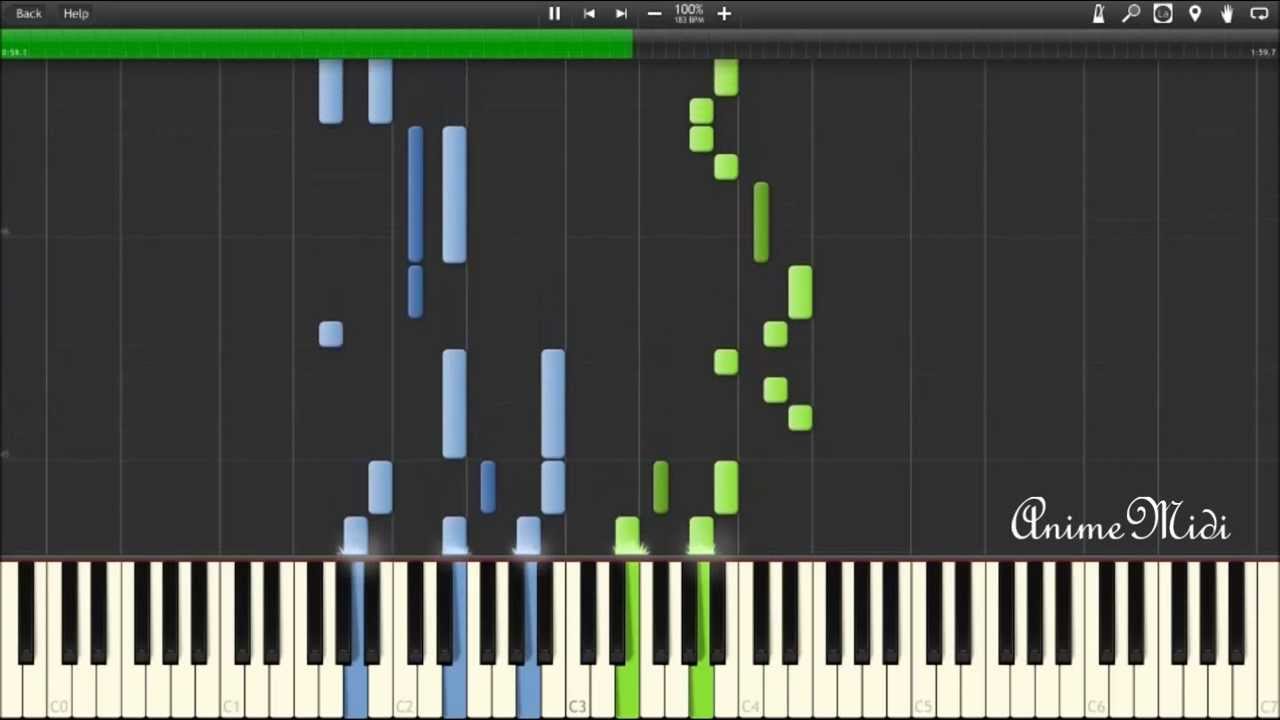
Task: Play the piano key labeled C3
Action: [x=577, y=640]
